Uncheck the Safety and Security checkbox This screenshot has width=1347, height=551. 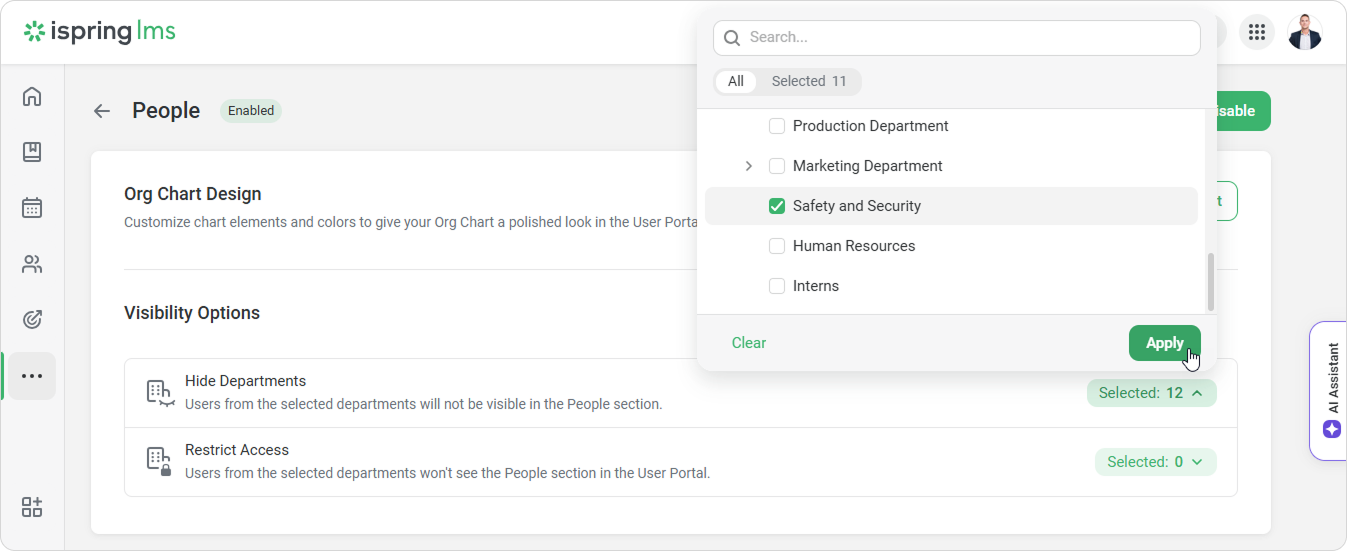coord(776,206)
